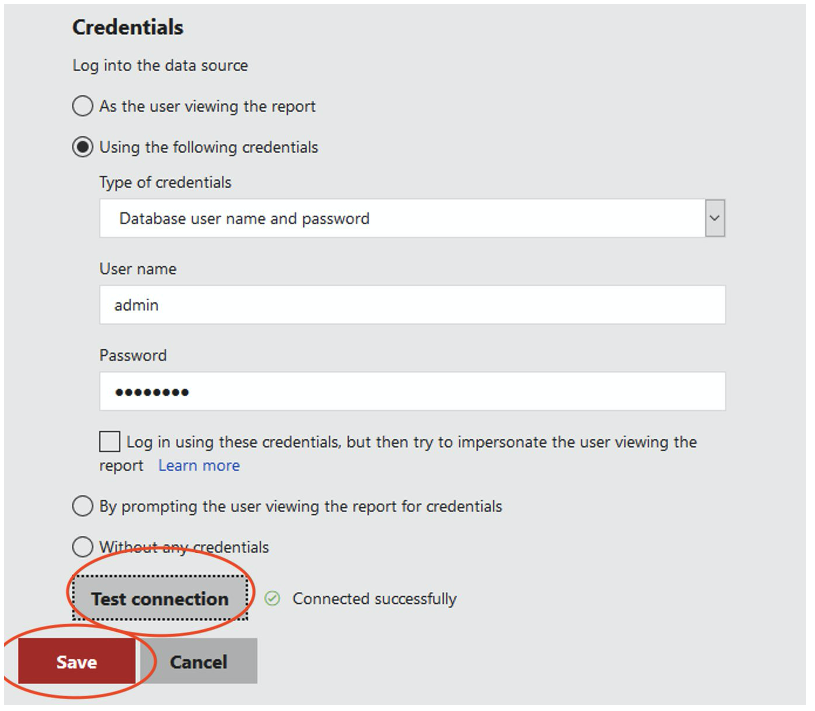Cancel the credential changes

pyautogui.click(x=198, y=661)
